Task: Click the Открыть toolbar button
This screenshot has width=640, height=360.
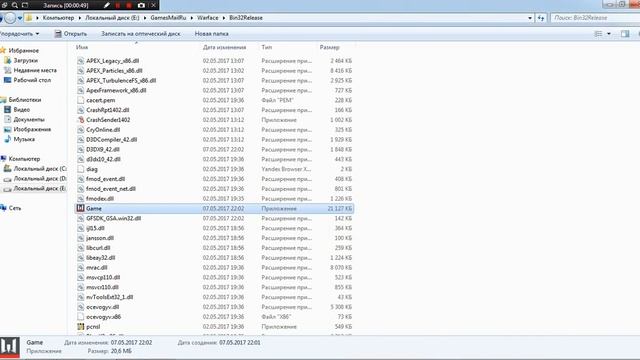Action: [x=71, y=33]
